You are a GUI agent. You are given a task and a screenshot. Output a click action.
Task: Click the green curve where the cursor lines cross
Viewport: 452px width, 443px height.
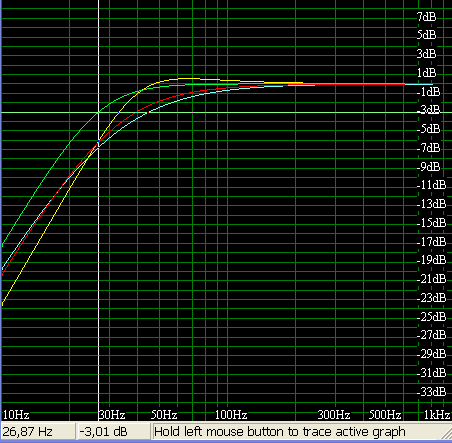pyautogui.click(x=98, y=112)
